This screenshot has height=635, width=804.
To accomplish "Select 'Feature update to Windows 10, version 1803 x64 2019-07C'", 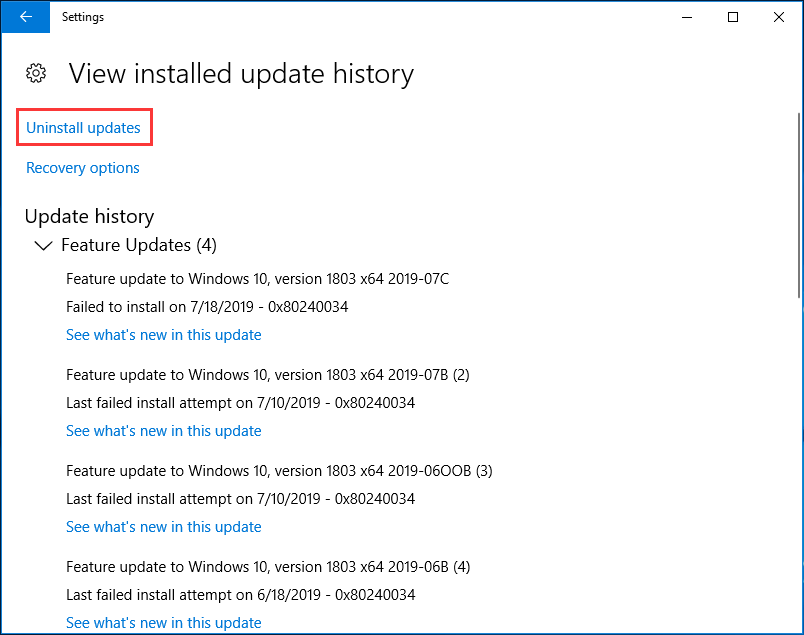I will [257, 279].
